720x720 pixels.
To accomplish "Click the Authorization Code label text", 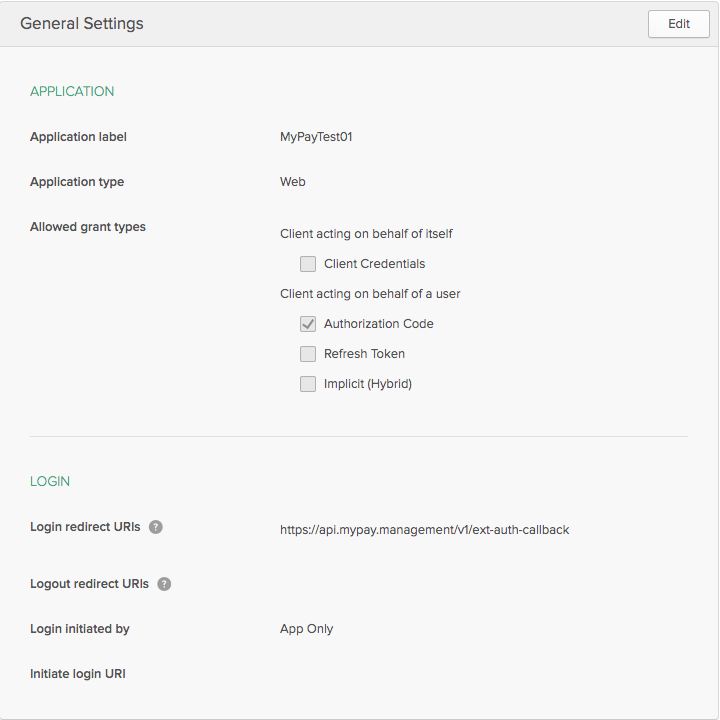I will 378,324.
